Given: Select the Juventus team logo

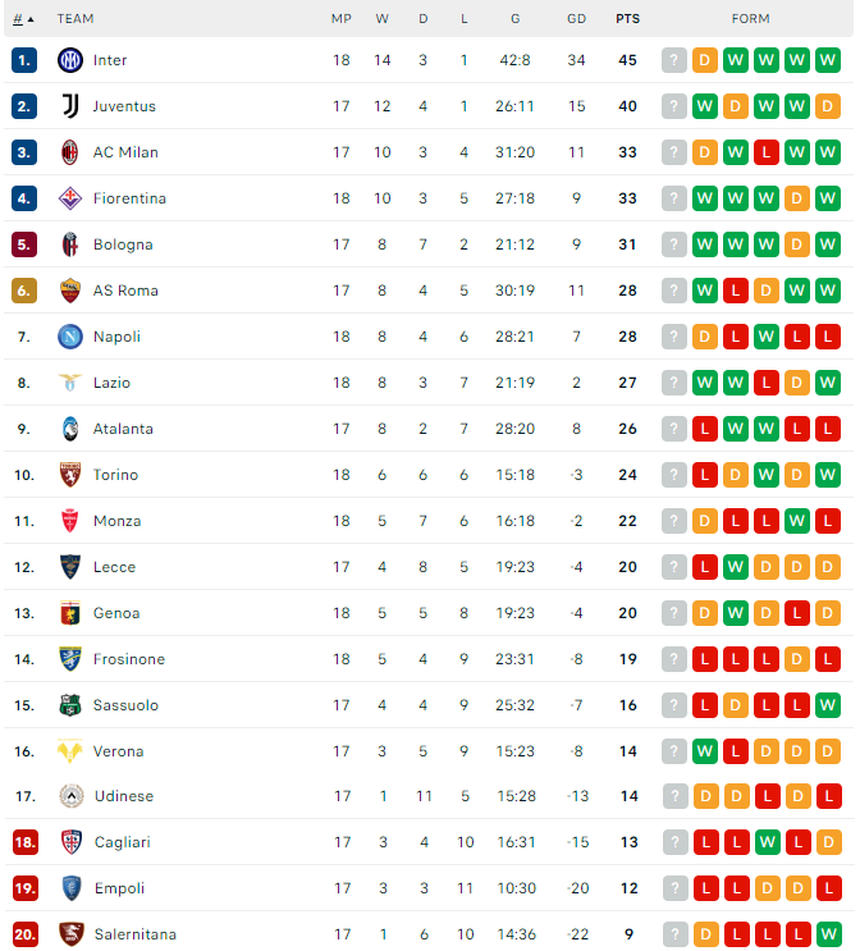Looking at the screenshot, I should 70,106.
